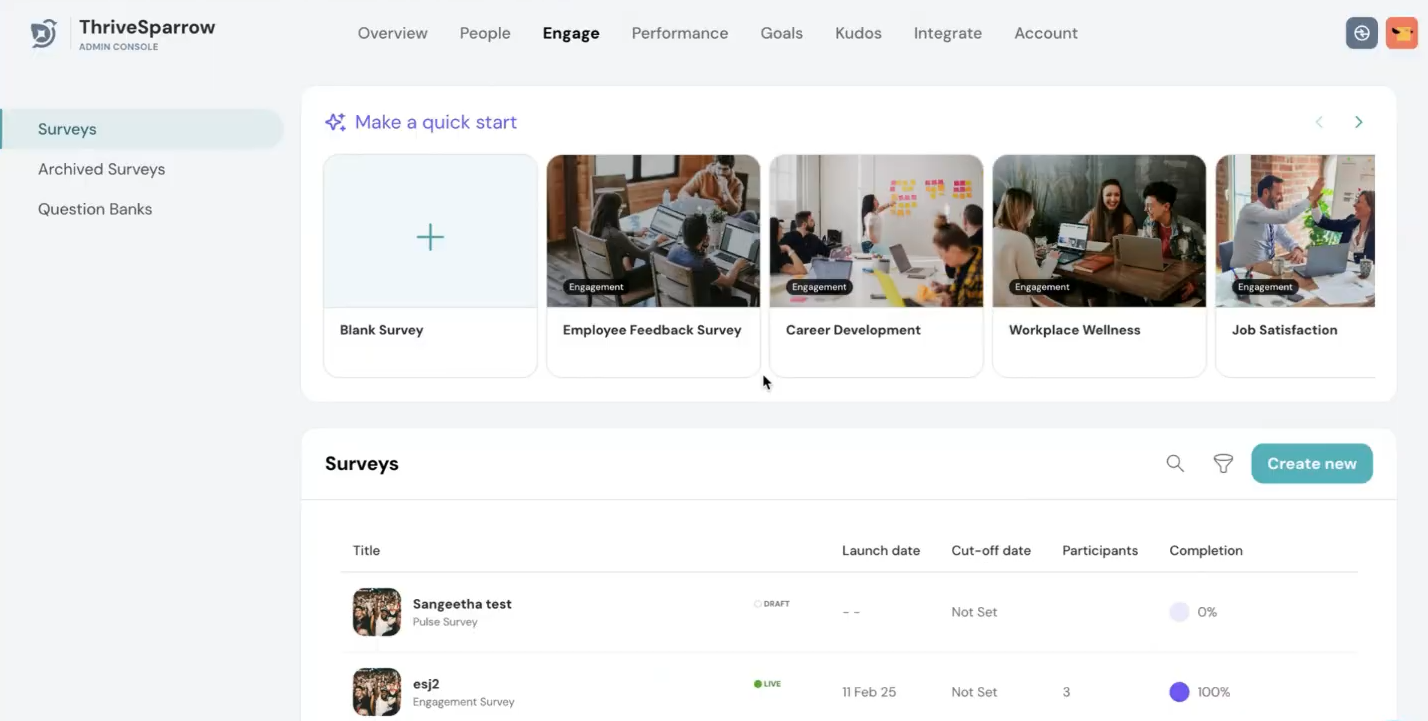The image size is (1428, 721).
Task: Click the 100% completion indicator circle
Action: click(x=1179, y=692)
